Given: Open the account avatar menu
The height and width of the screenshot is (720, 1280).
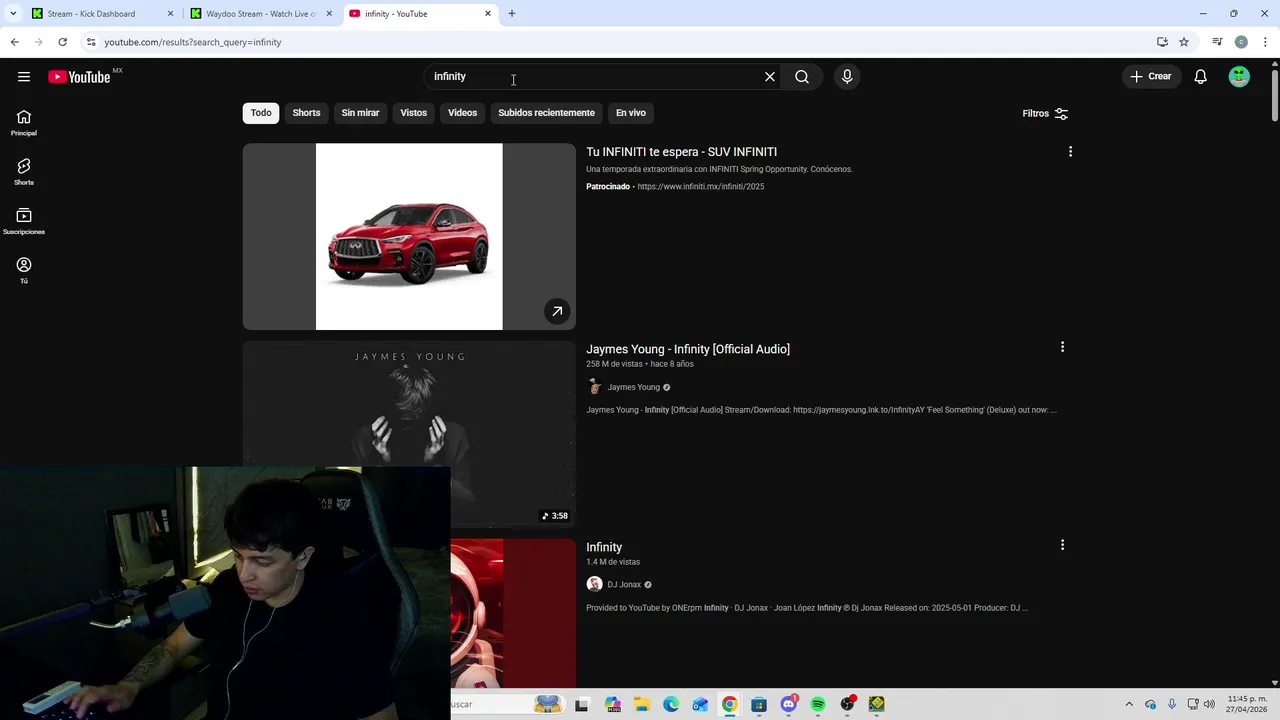Looking at the screenshot, I should click(1239, 77).
